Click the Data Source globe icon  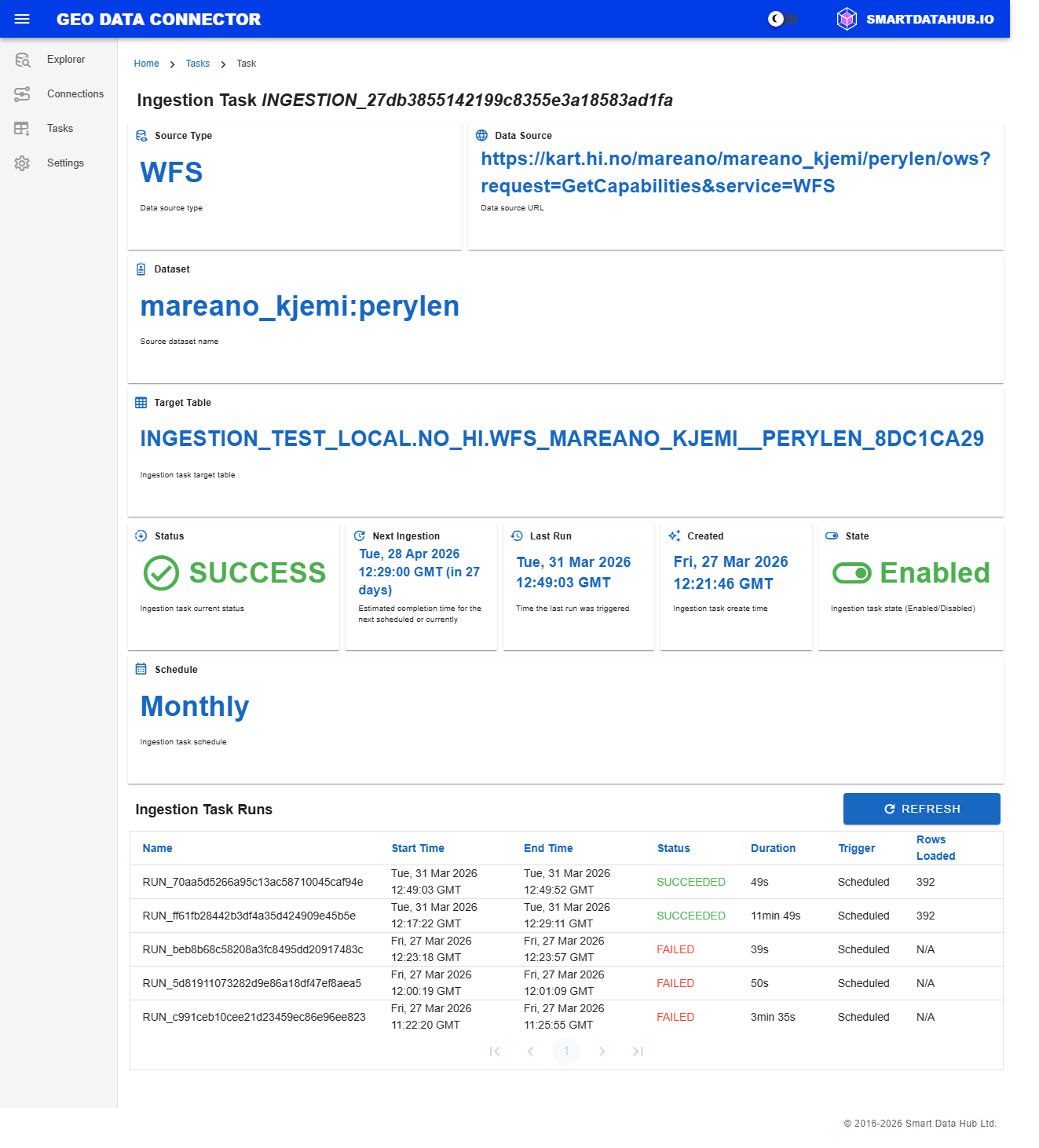(x=481, y=136)
